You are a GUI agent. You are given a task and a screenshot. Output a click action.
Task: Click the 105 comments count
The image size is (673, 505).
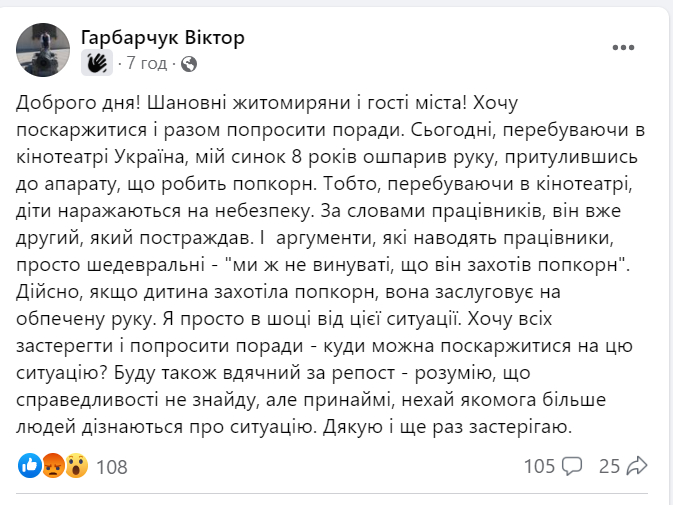539,466
